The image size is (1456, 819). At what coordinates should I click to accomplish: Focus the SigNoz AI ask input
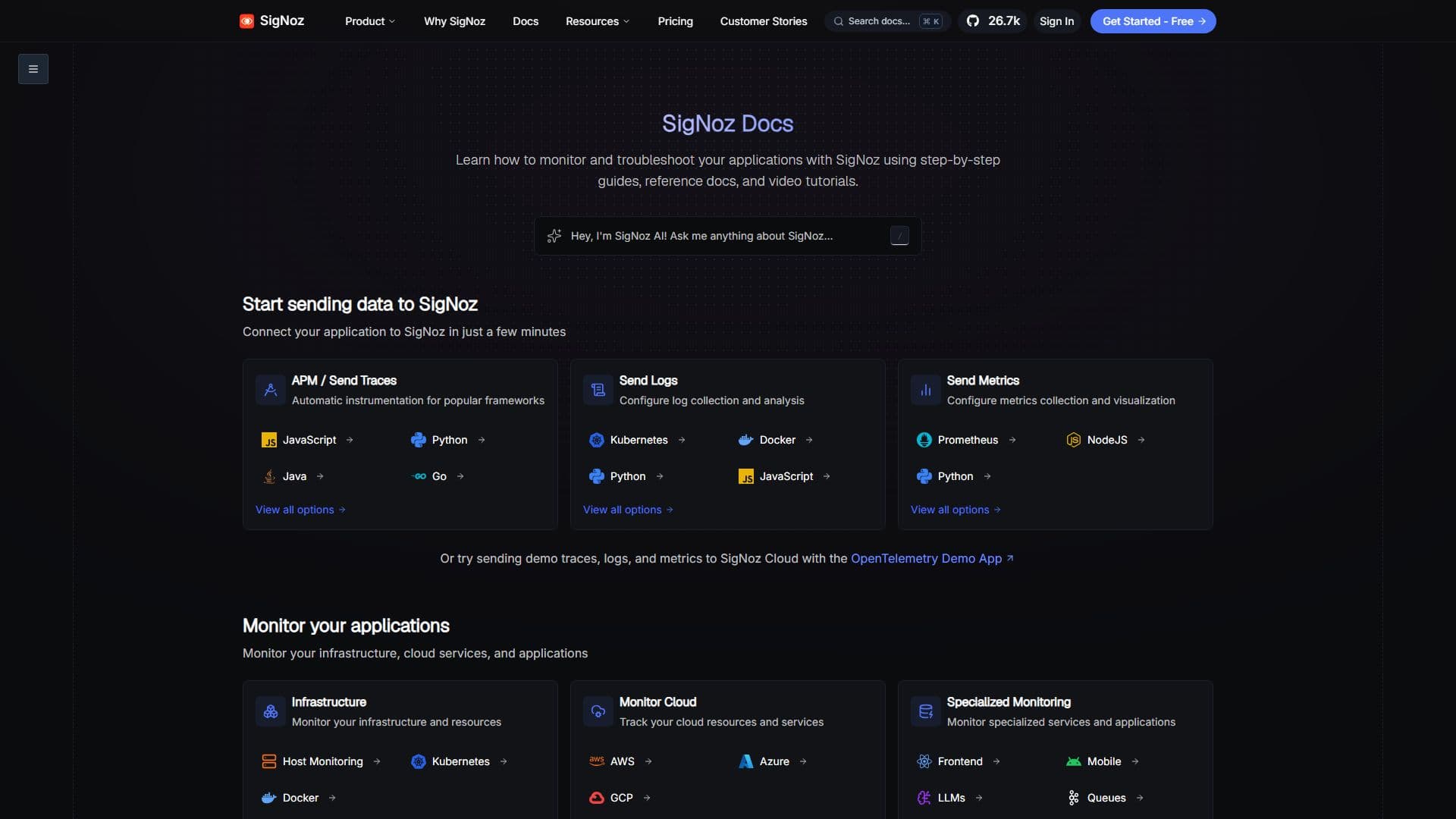coord(728,236)
